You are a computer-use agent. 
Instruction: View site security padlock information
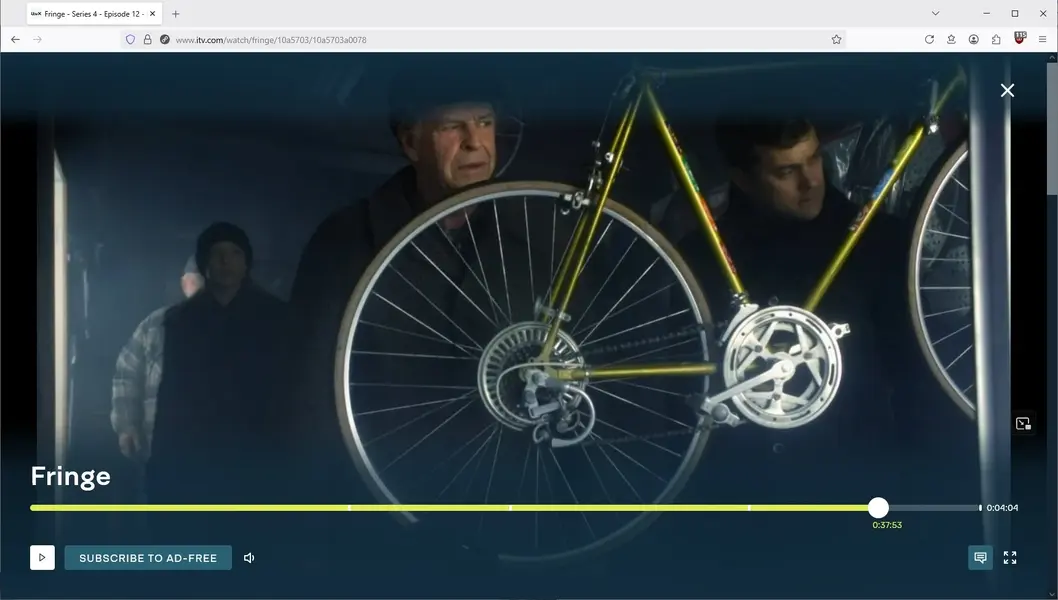click(147, 40)
